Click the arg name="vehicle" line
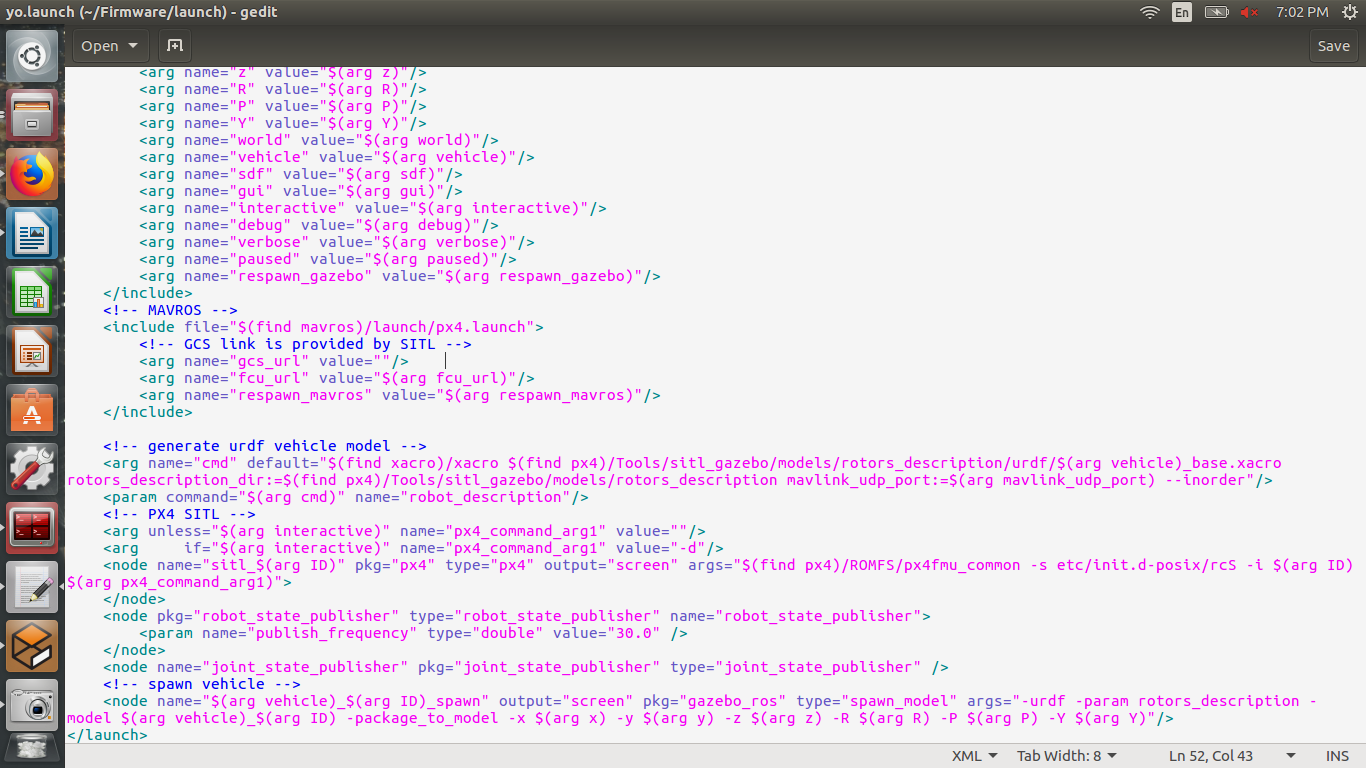The height and width of the screenshot is (768, 1366). click(x=336, y=157)
